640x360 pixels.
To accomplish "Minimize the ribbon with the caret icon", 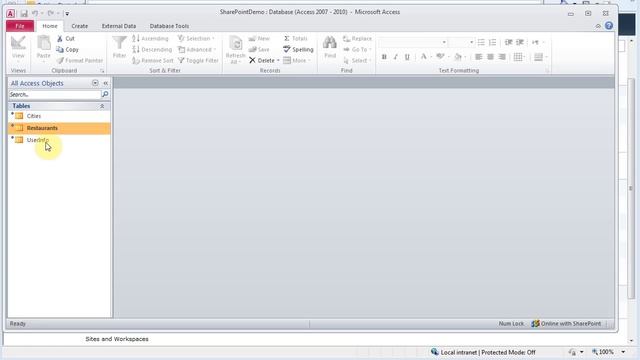I will pos(598,26).
